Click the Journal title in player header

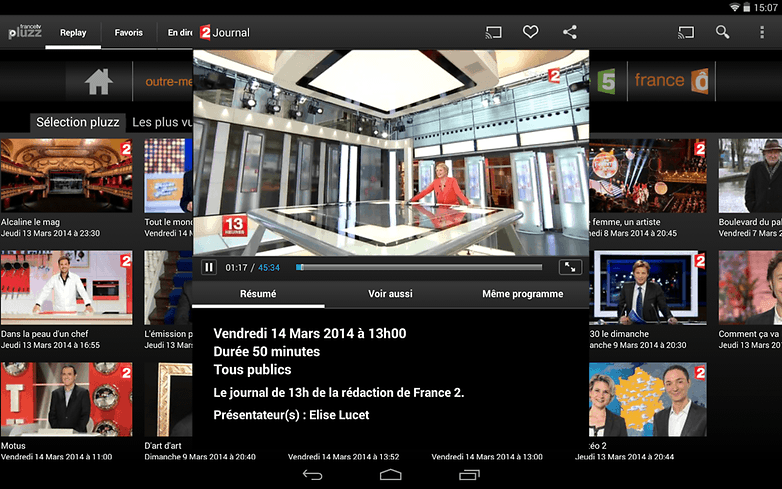[231, 32]
